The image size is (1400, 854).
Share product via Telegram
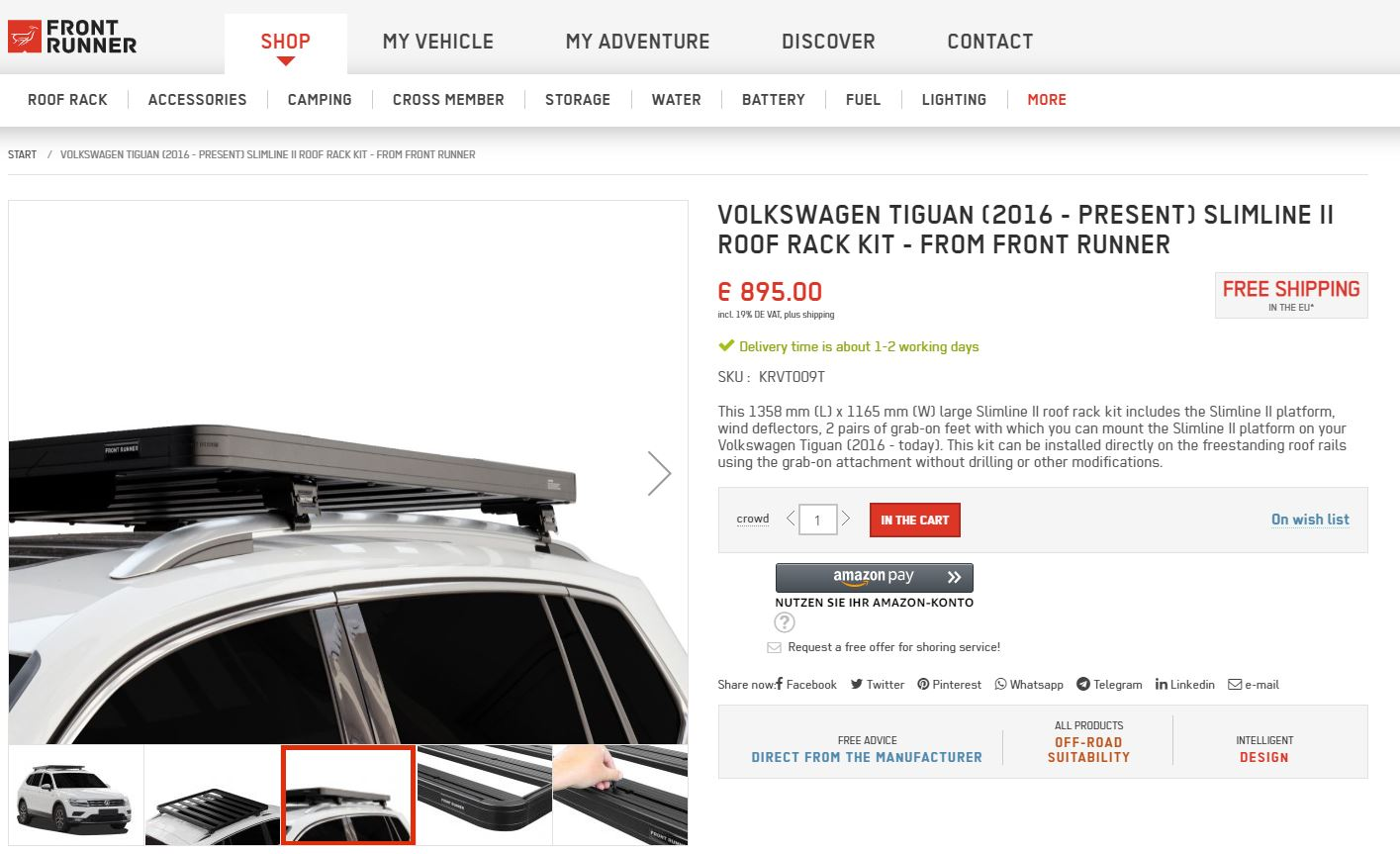click(x=1109, y=684)
